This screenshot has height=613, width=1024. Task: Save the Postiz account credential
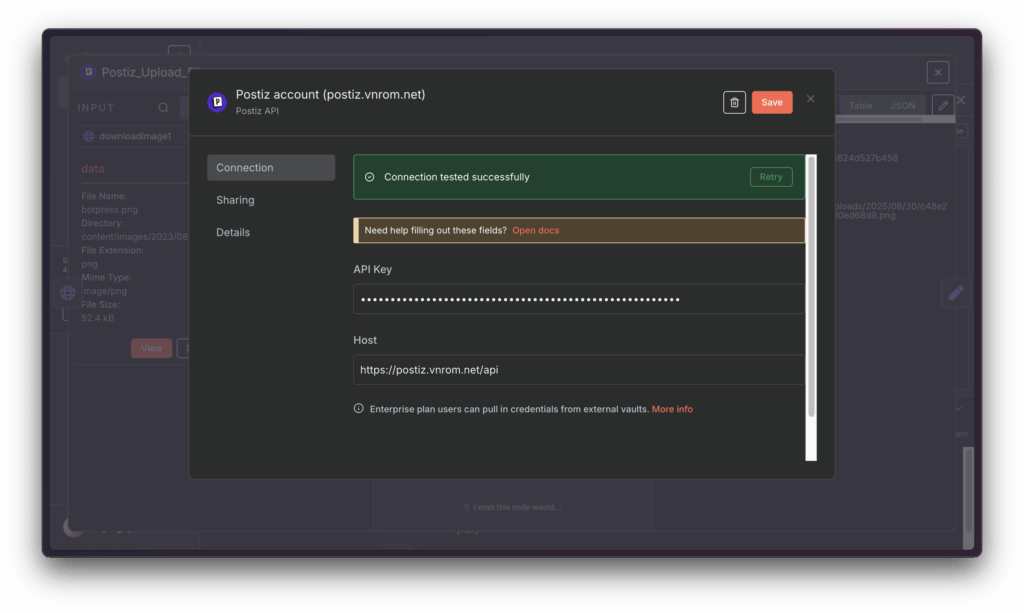click(772, 102)
